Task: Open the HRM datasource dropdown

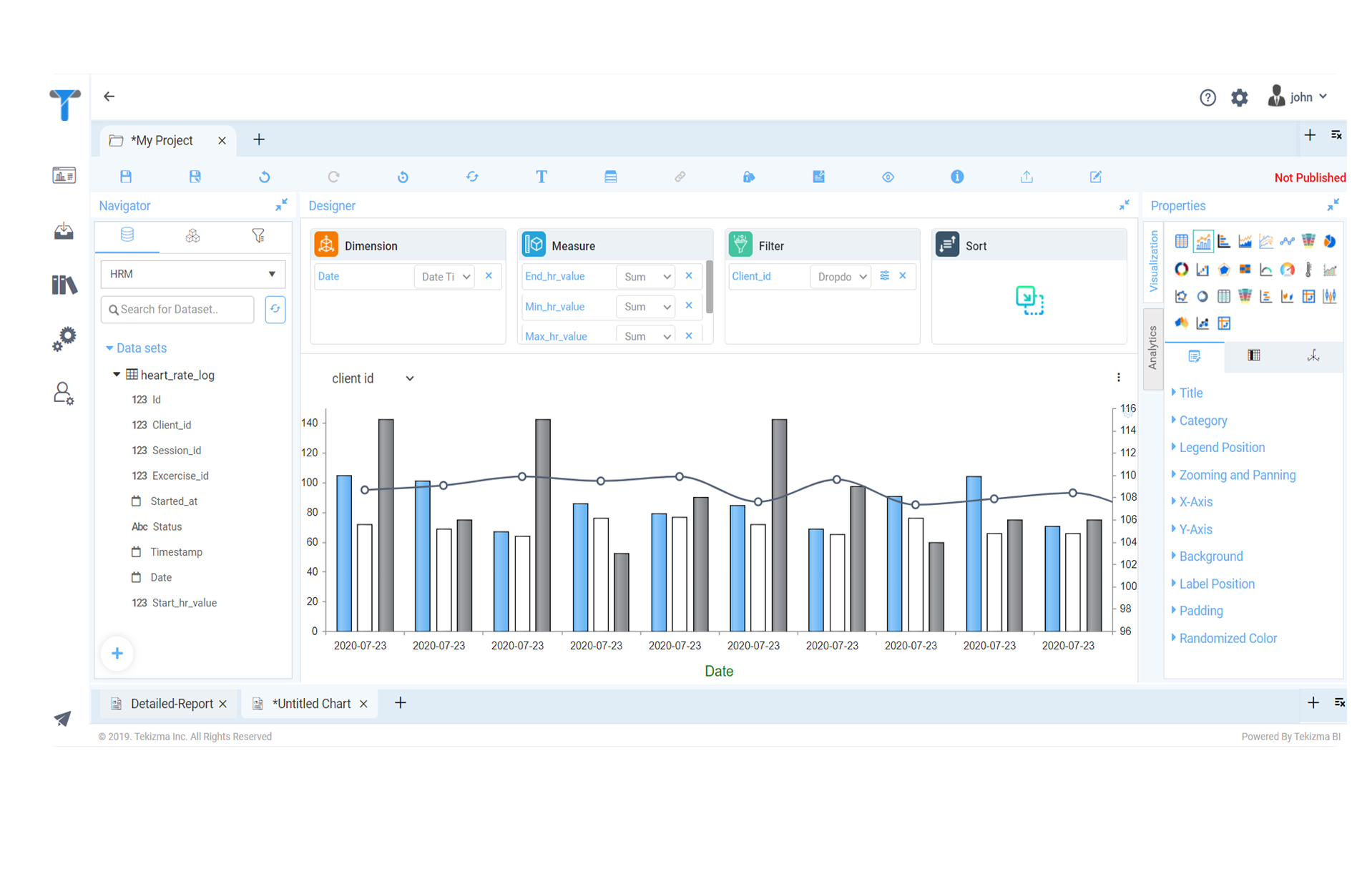Action: [193, 274]
